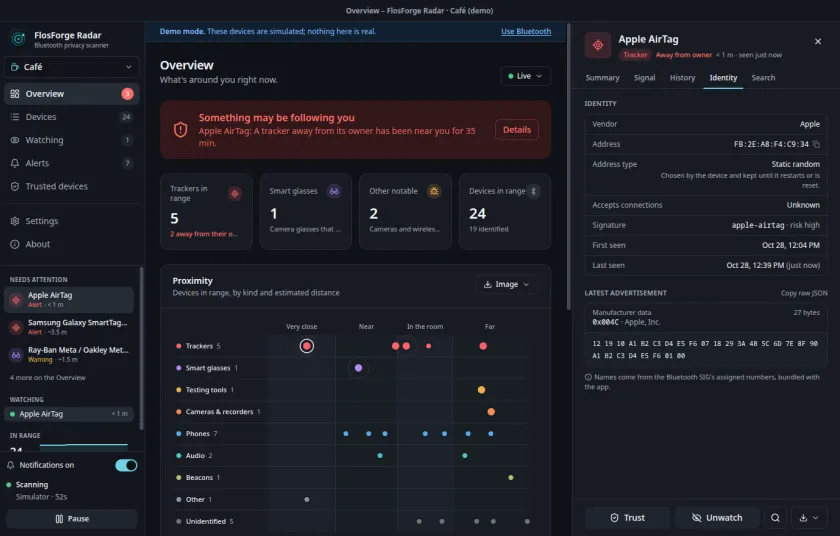Open the Image export dropdown
Image resolution: width=840 pixels, height=536 pixels.
(506, 284)
